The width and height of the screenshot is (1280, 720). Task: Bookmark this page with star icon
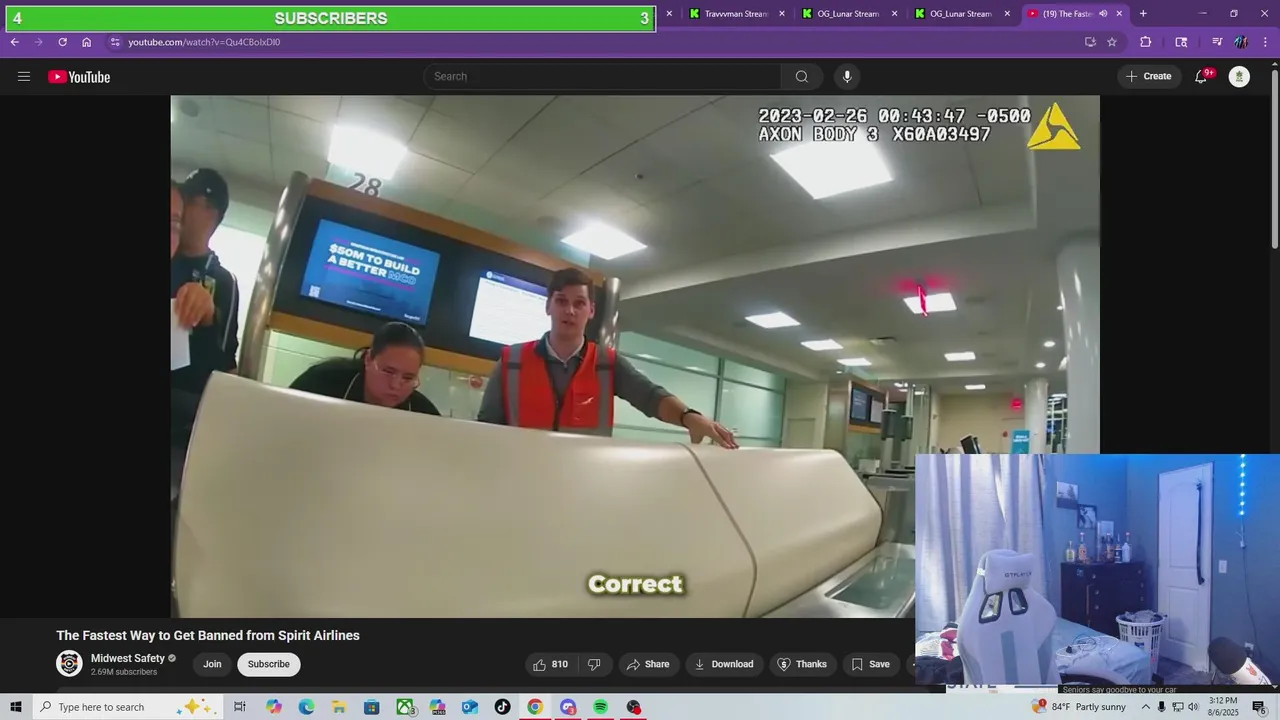click(x=1112, y=42)
